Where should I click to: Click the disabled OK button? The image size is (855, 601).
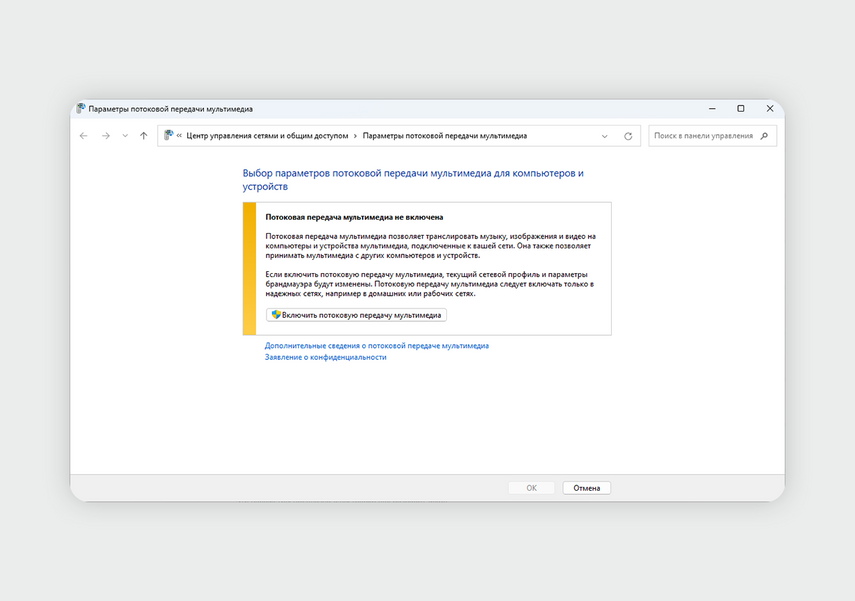click(532, 488)
